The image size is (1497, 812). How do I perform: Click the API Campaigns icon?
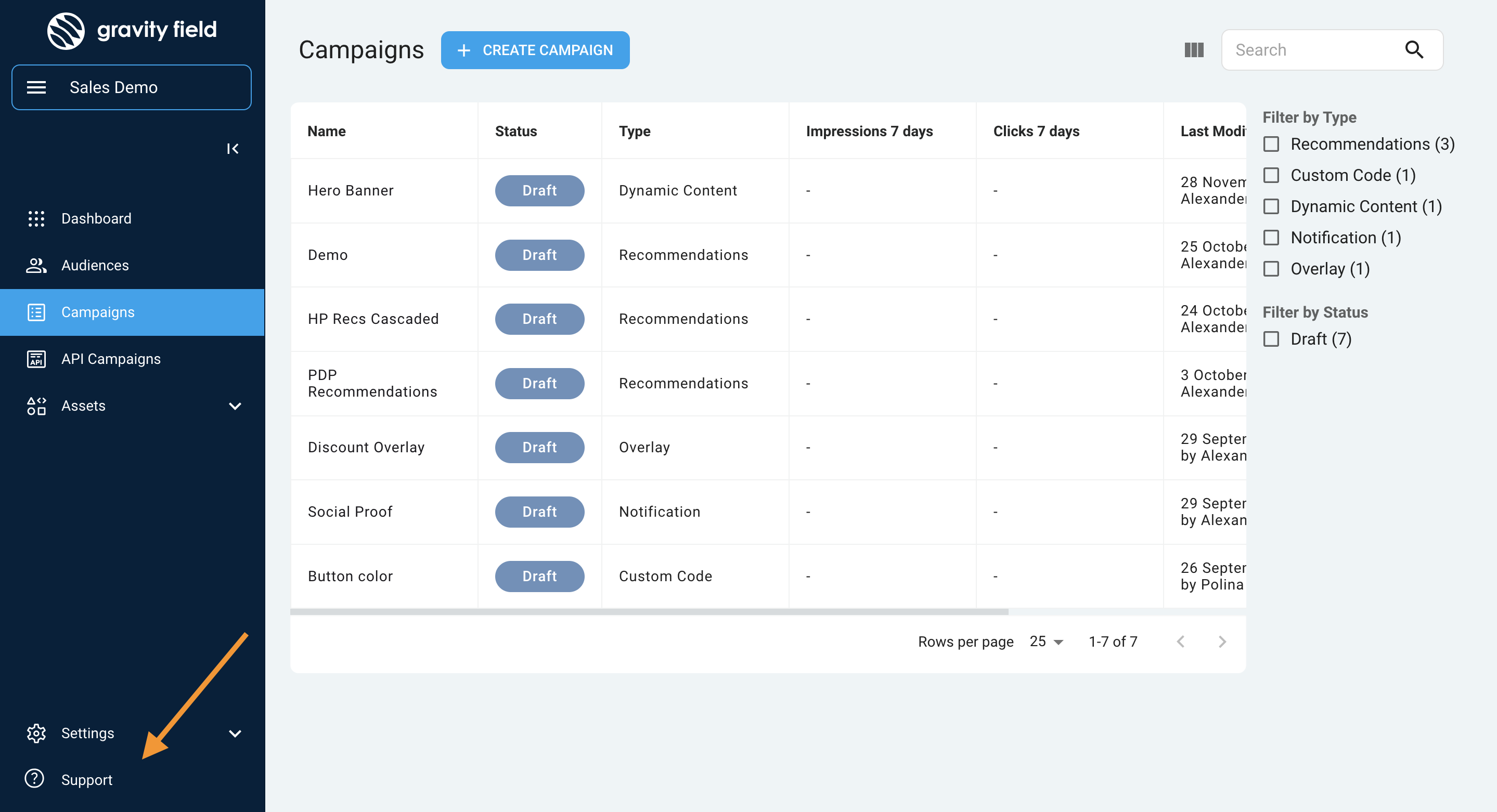click(36, 359)
